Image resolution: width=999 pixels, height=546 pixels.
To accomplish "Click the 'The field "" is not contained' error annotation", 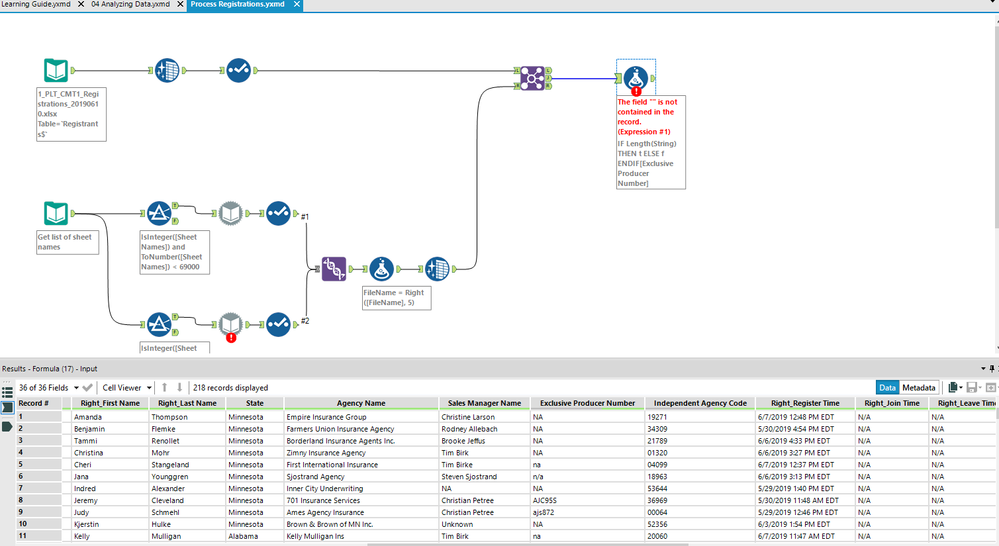I will click(x=647, y=117).
